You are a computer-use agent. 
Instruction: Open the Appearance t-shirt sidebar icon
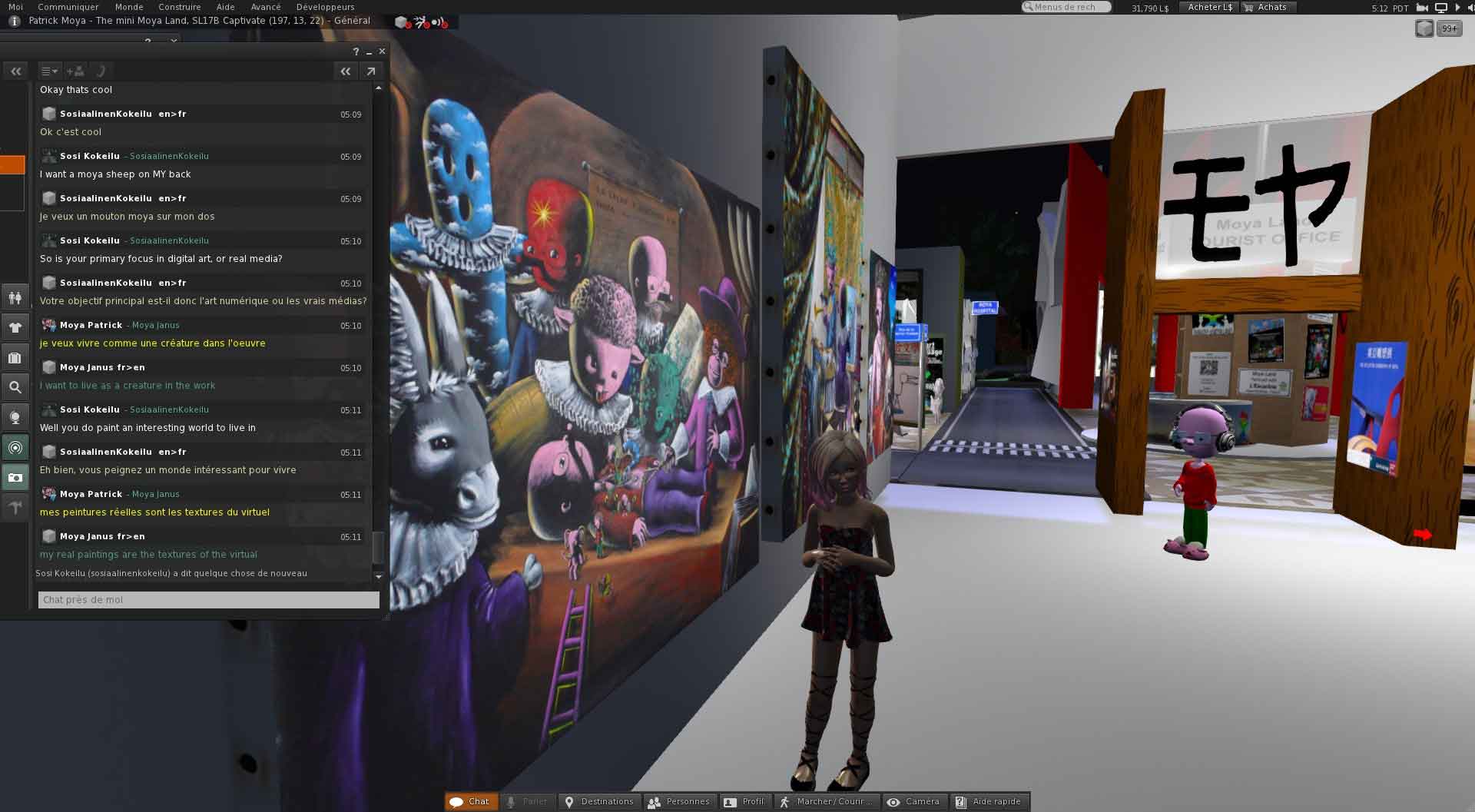coord(15,327)
